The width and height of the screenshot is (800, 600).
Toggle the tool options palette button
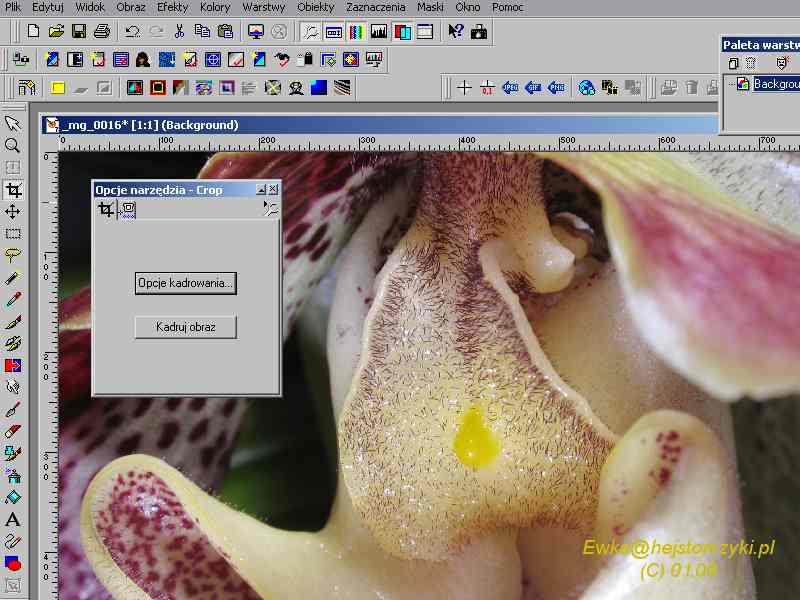pyautogui.click(x=334, y=32)
